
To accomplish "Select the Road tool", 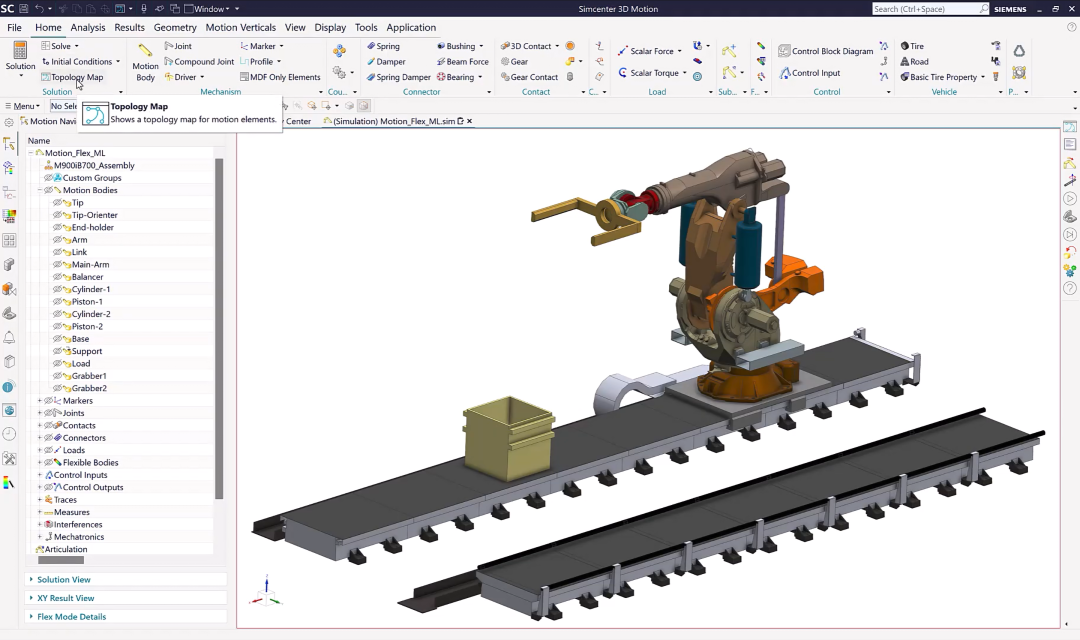I will point(914,61).
